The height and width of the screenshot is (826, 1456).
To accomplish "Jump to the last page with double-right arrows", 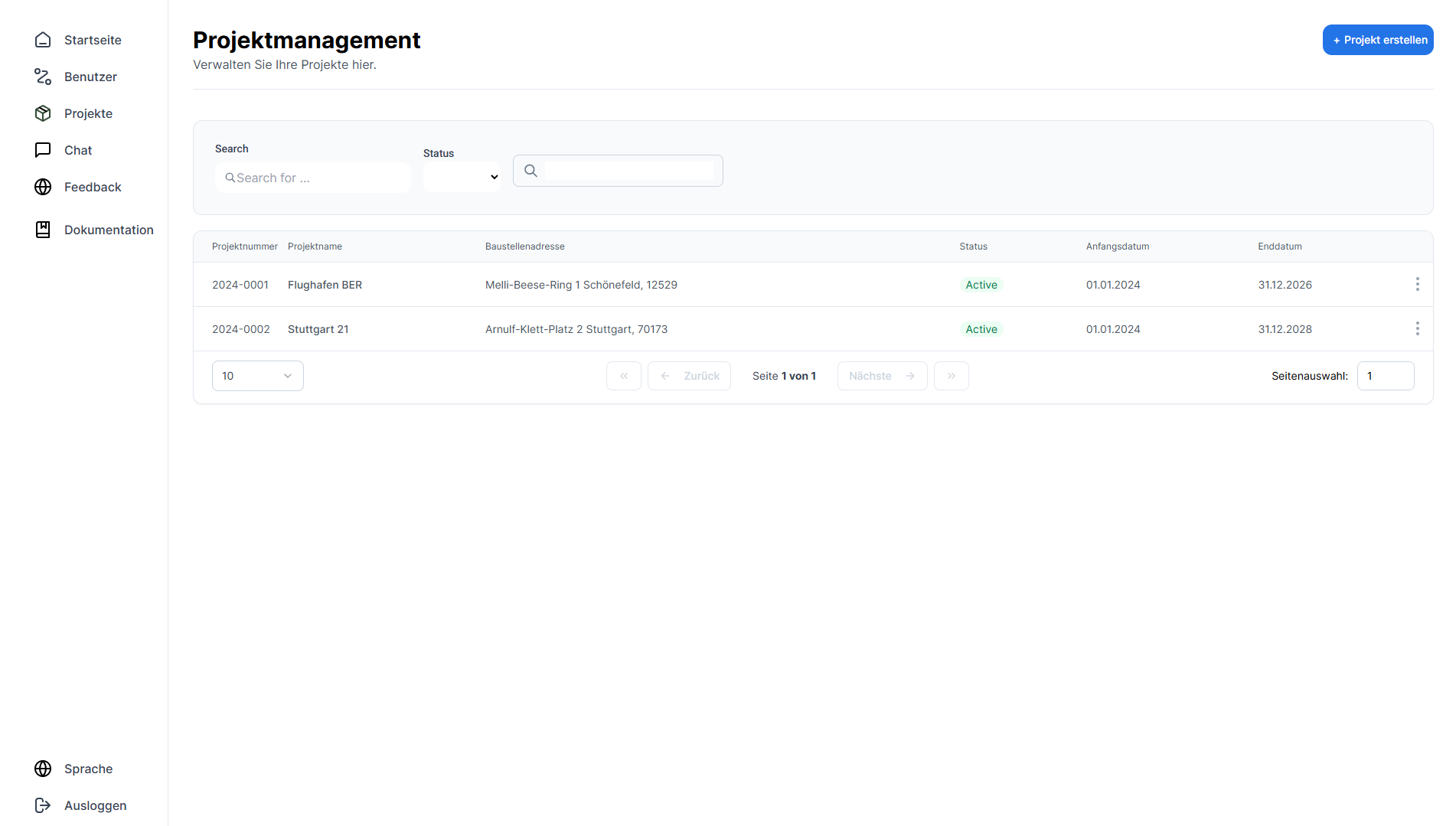I will (951, 376).
